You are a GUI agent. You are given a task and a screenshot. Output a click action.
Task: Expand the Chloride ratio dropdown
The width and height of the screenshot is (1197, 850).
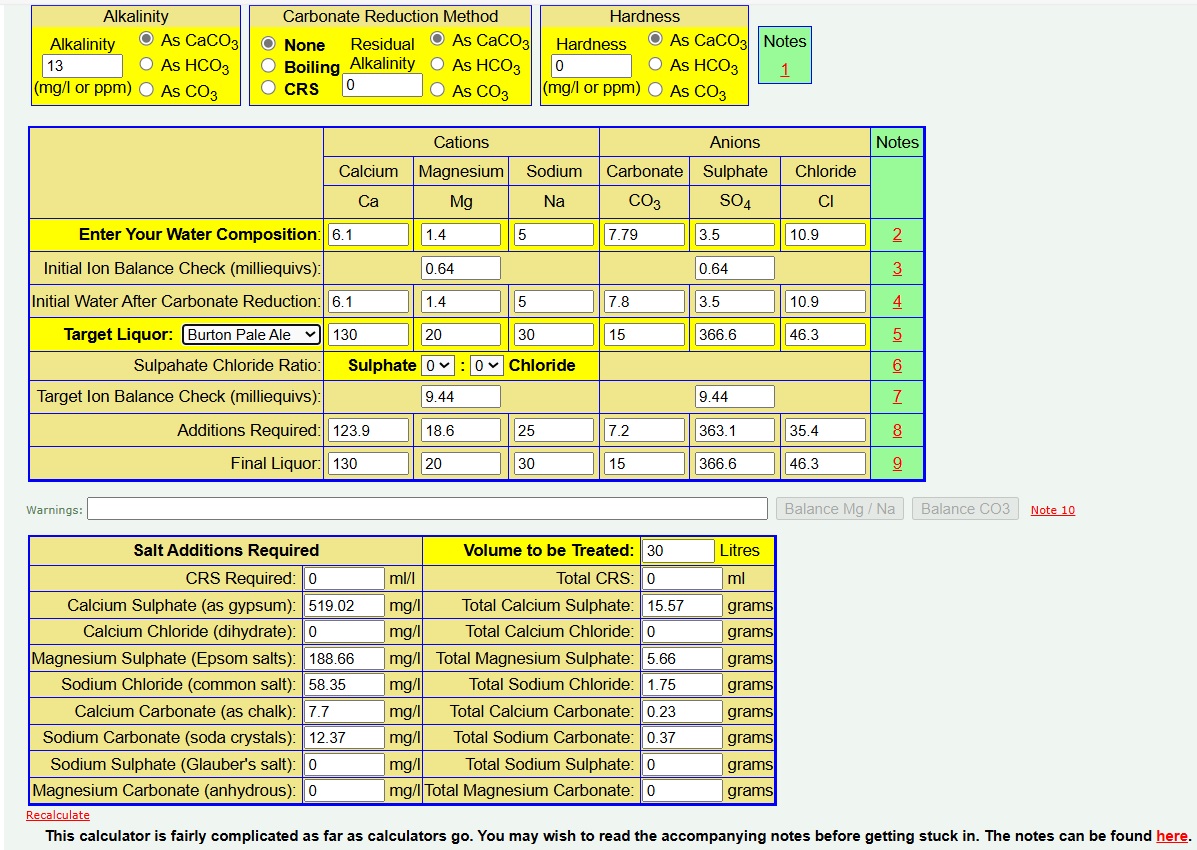click(486, 366)
